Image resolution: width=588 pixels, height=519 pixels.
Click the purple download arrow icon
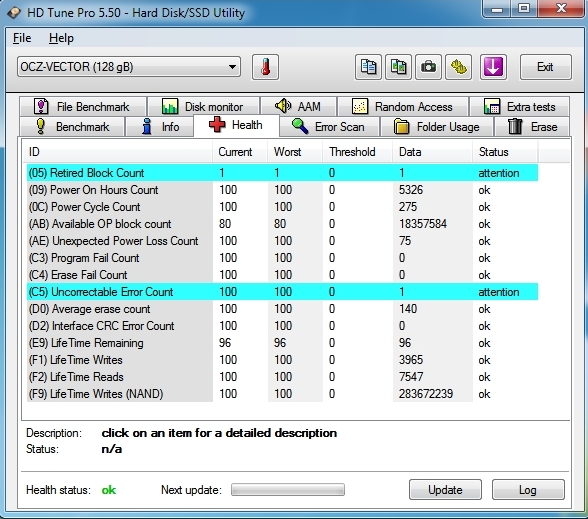(x=493, y=67)
